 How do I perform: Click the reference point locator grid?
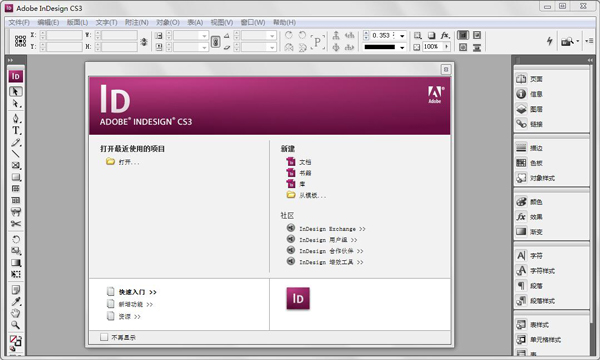[20, 41]
